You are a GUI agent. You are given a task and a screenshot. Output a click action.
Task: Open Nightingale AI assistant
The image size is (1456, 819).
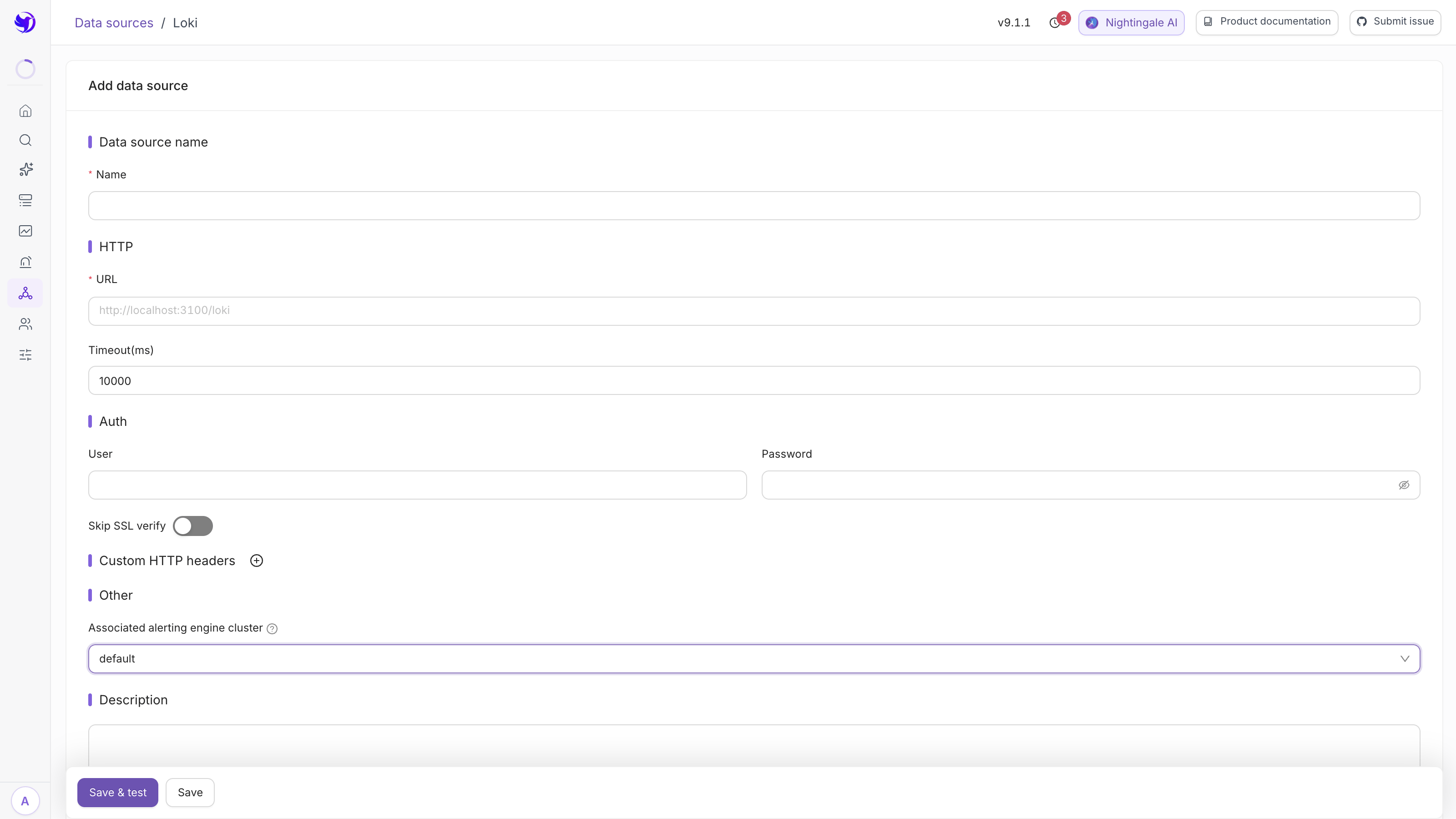1131,23
